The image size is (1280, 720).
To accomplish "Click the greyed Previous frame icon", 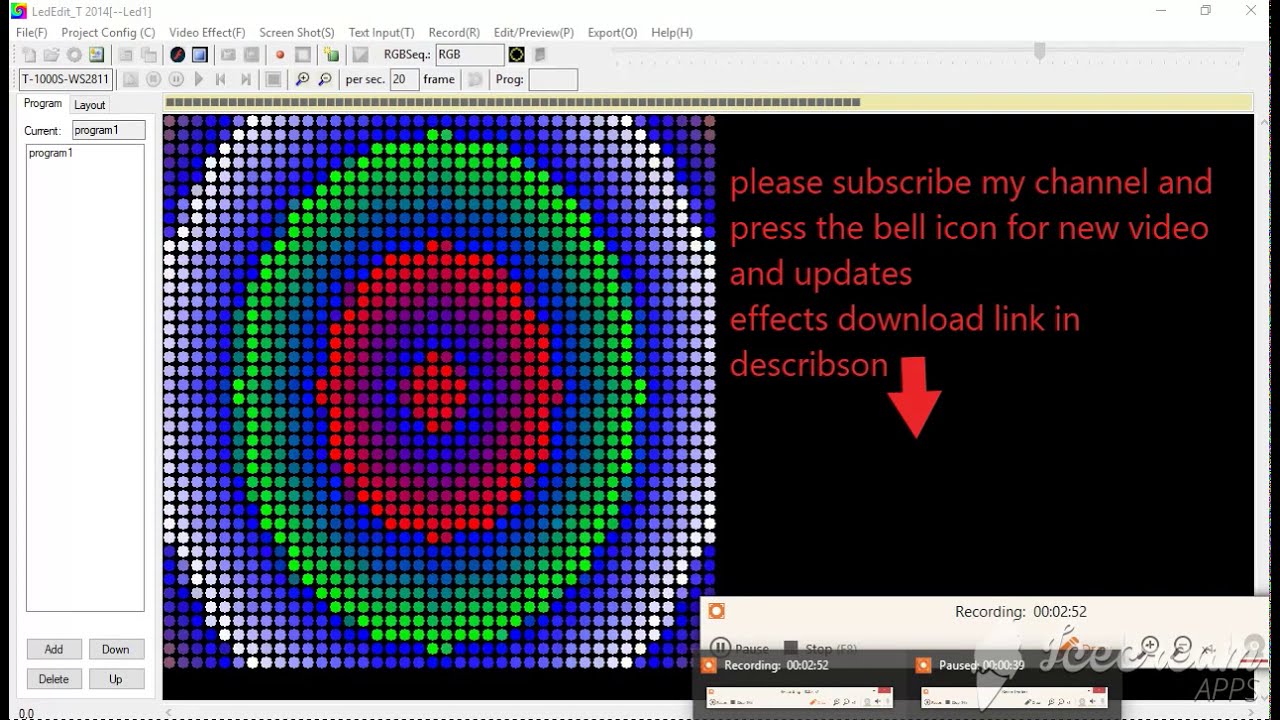I will 221,79.
